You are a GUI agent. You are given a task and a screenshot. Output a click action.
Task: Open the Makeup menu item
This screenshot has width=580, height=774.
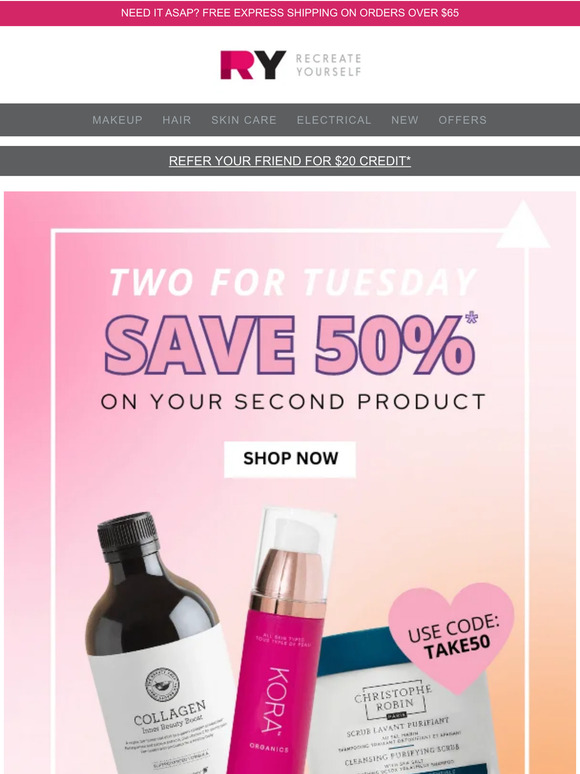(117, 120)
